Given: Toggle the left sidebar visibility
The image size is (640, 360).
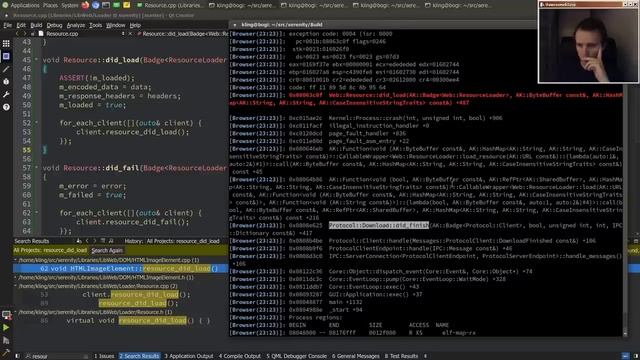Looking at the screenshot, I should point(17,356).
